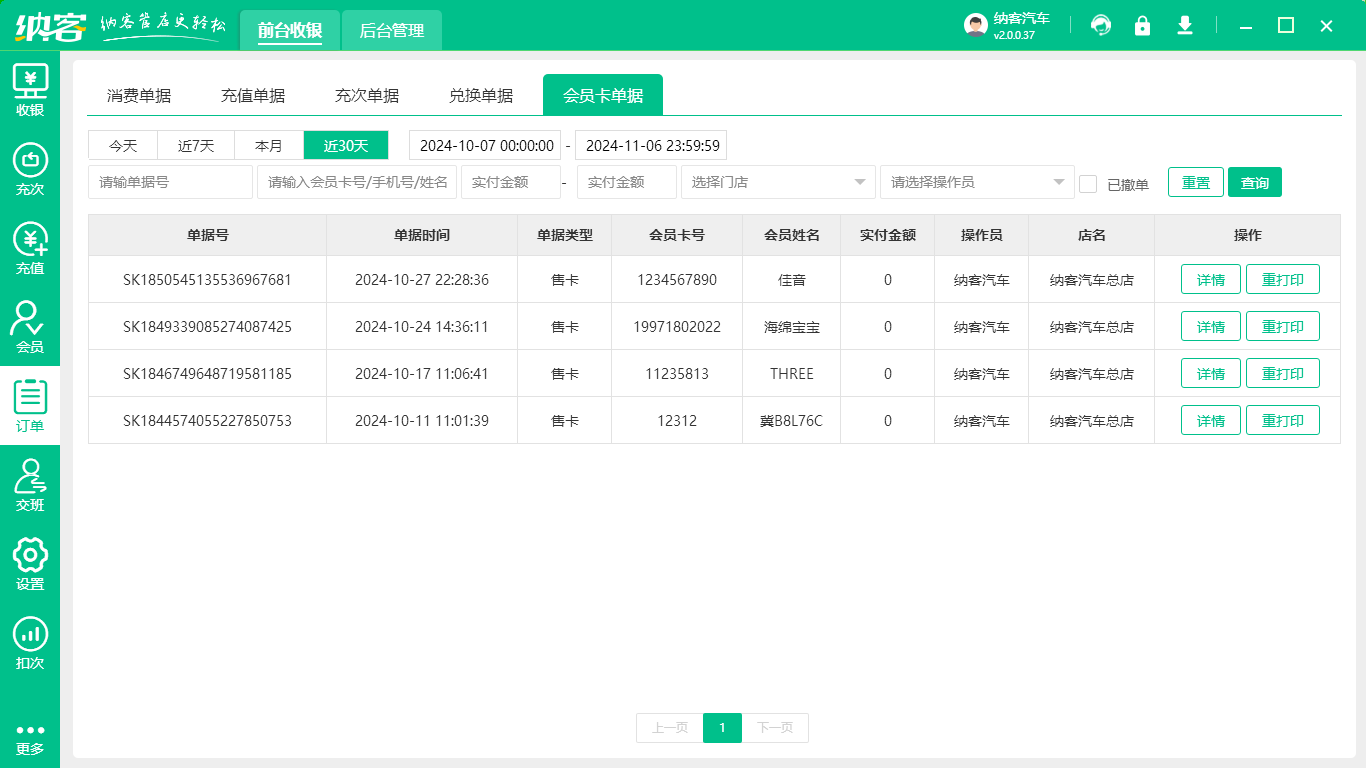Toggle the 已撤单 checkbox
Image resolution: width=1366 pixels, height=768 pixels.
click(x=1088, y=184)
